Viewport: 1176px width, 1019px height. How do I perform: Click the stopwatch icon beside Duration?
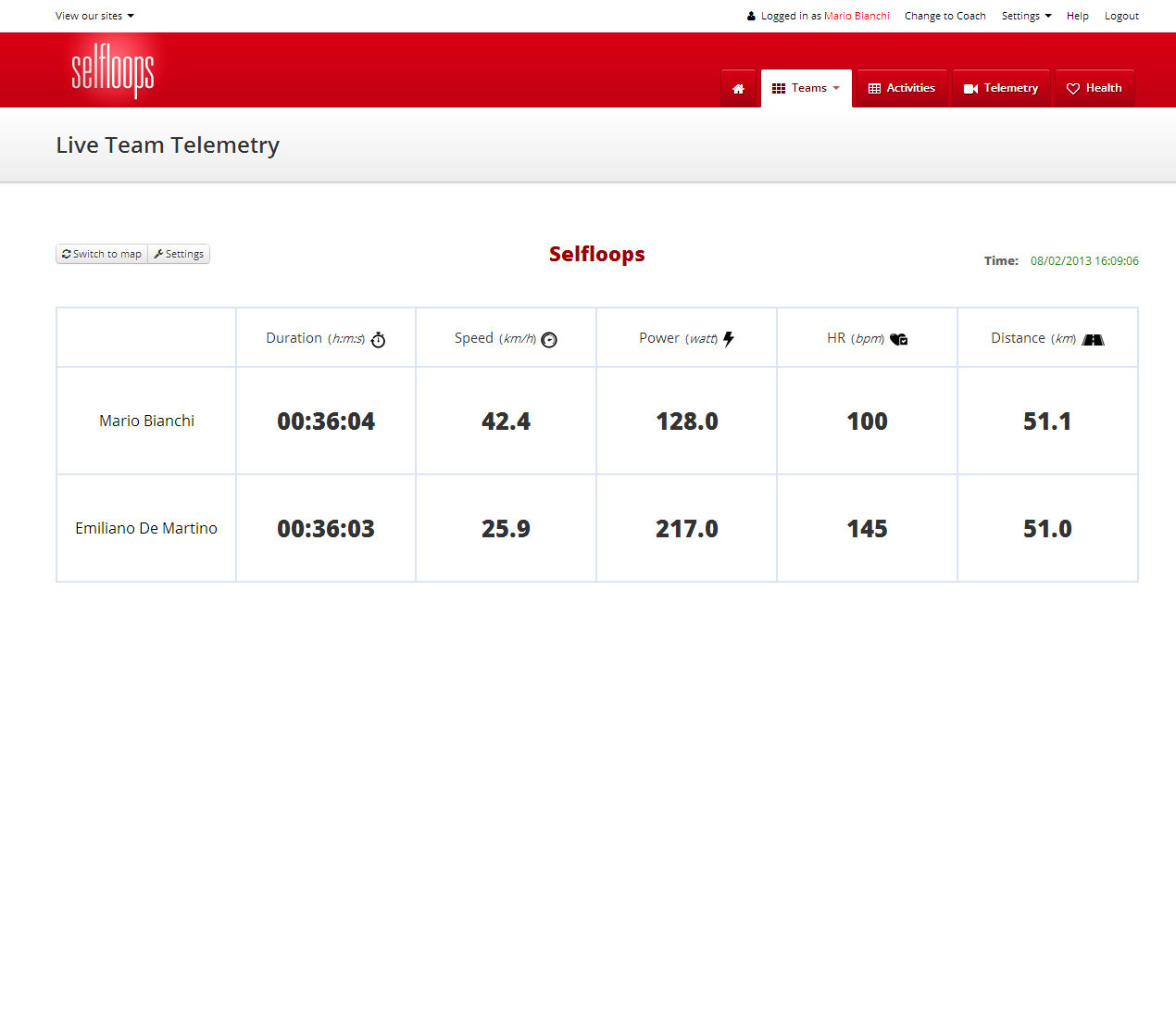[x=378, y=340]
